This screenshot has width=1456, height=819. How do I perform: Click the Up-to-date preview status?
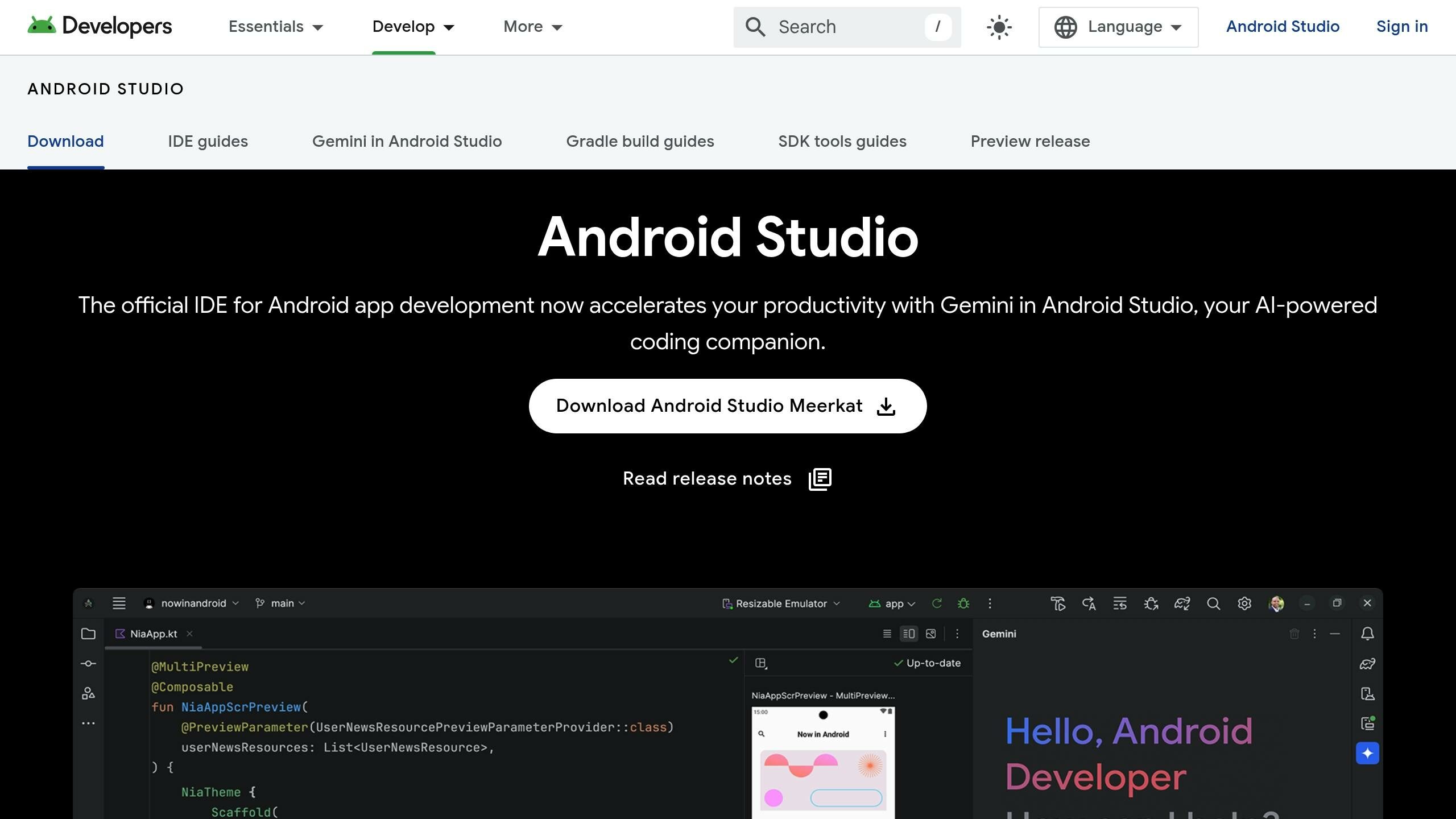[x=927, y=663]
